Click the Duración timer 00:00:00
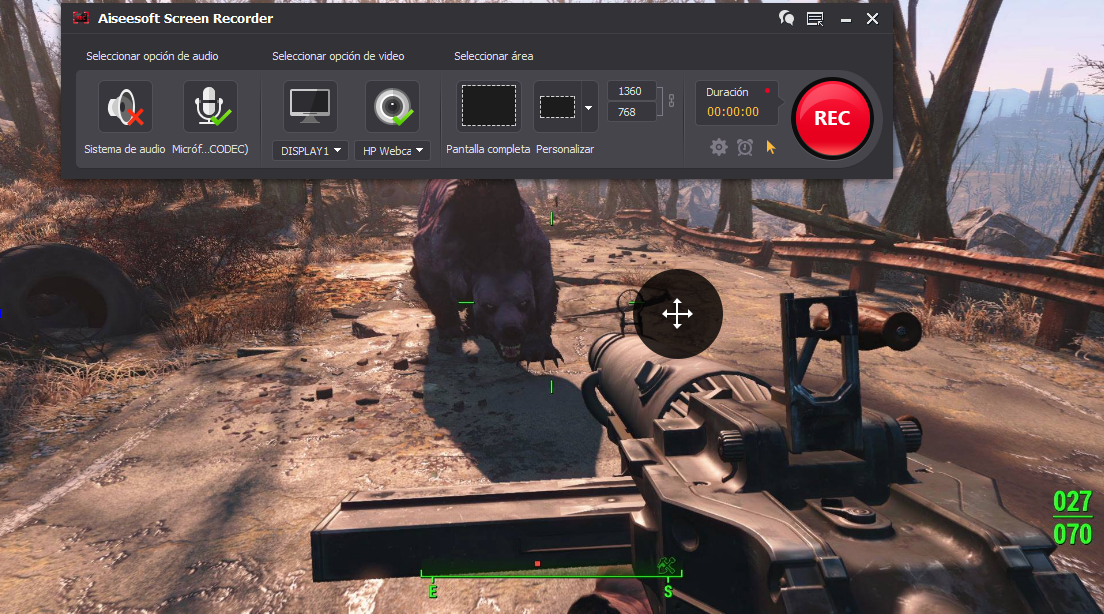 point(733,112)
